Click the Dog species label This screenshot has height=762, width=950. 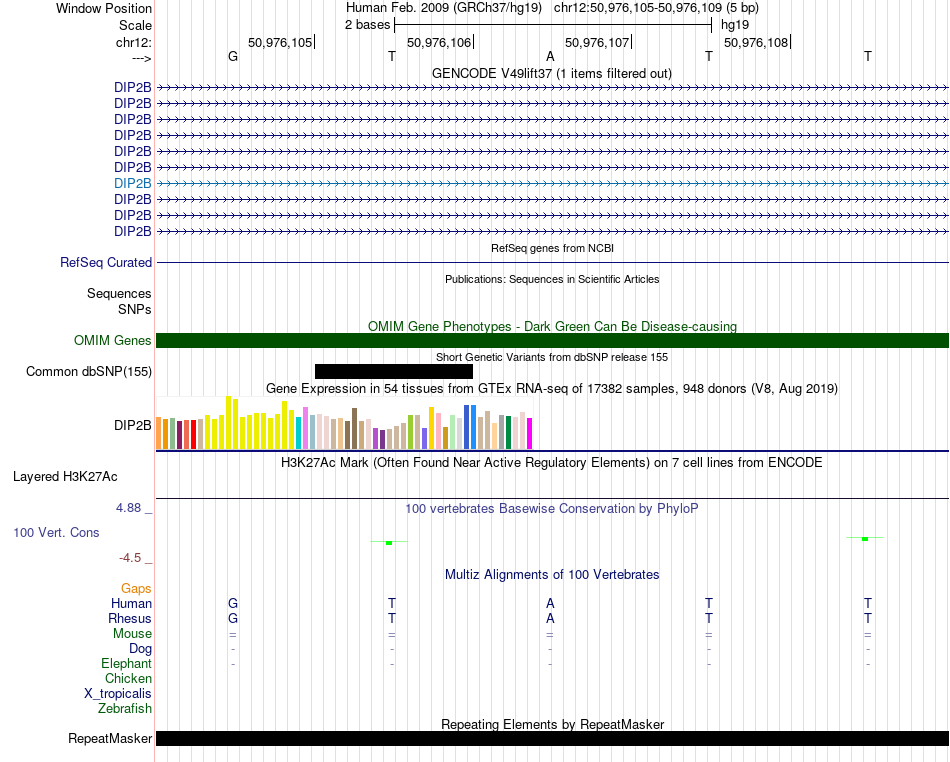pyautogui.click(x=140, y=649)
